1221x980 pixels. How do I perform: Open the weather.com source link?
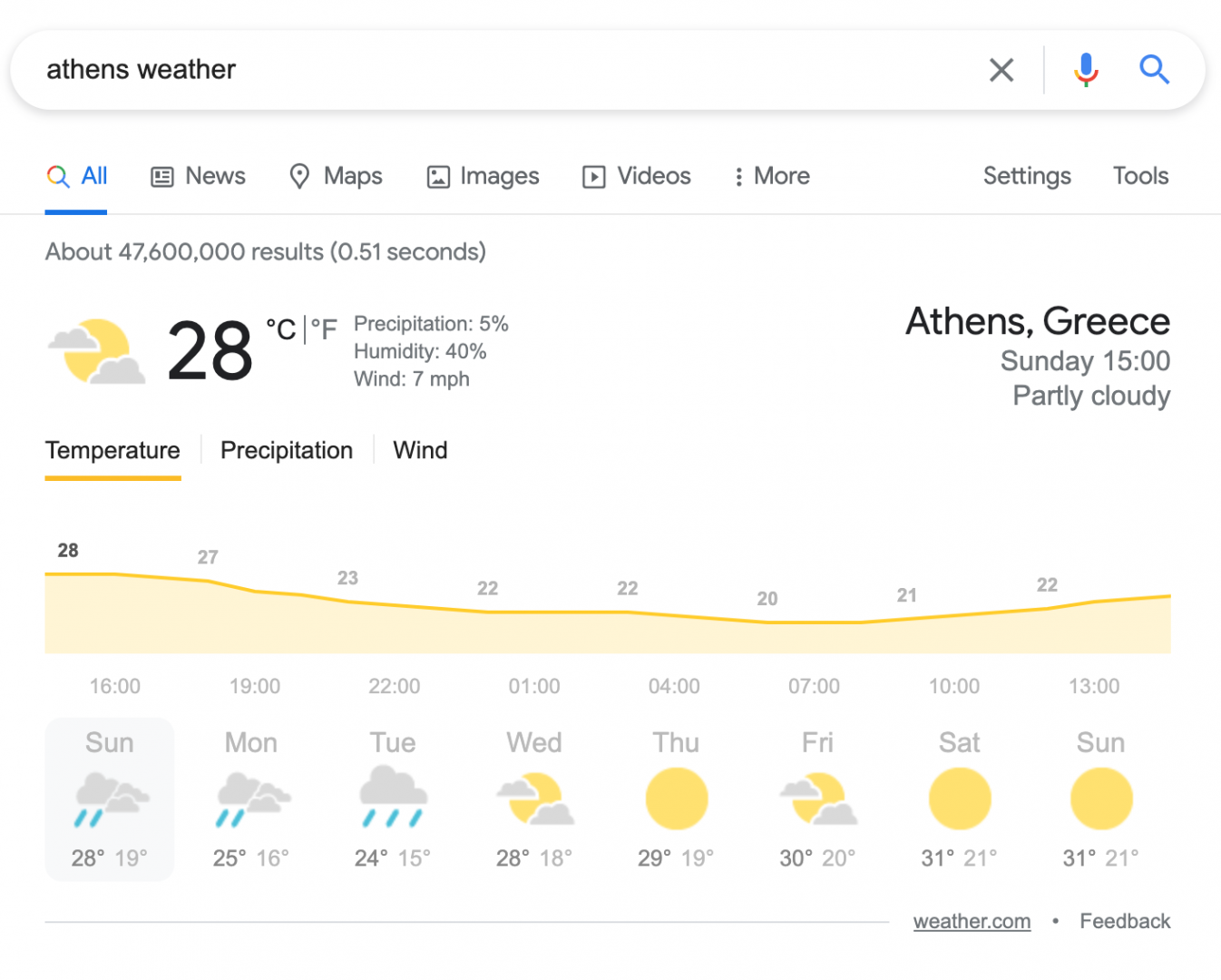tap(972, 921)
